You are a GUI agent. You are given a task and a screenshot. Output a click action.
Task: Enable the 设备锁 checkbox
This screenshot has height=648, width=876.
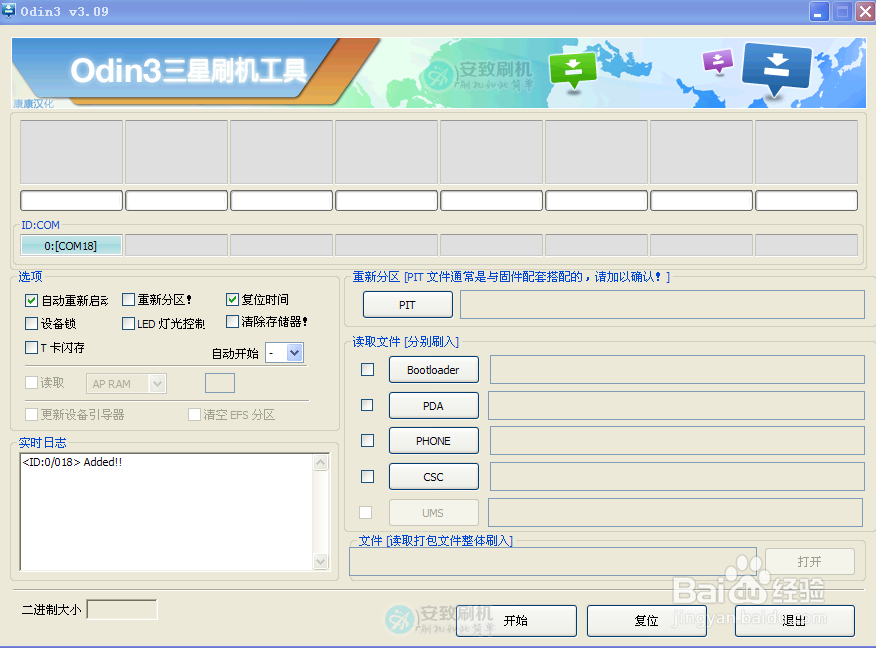click(x=31, y=323)
